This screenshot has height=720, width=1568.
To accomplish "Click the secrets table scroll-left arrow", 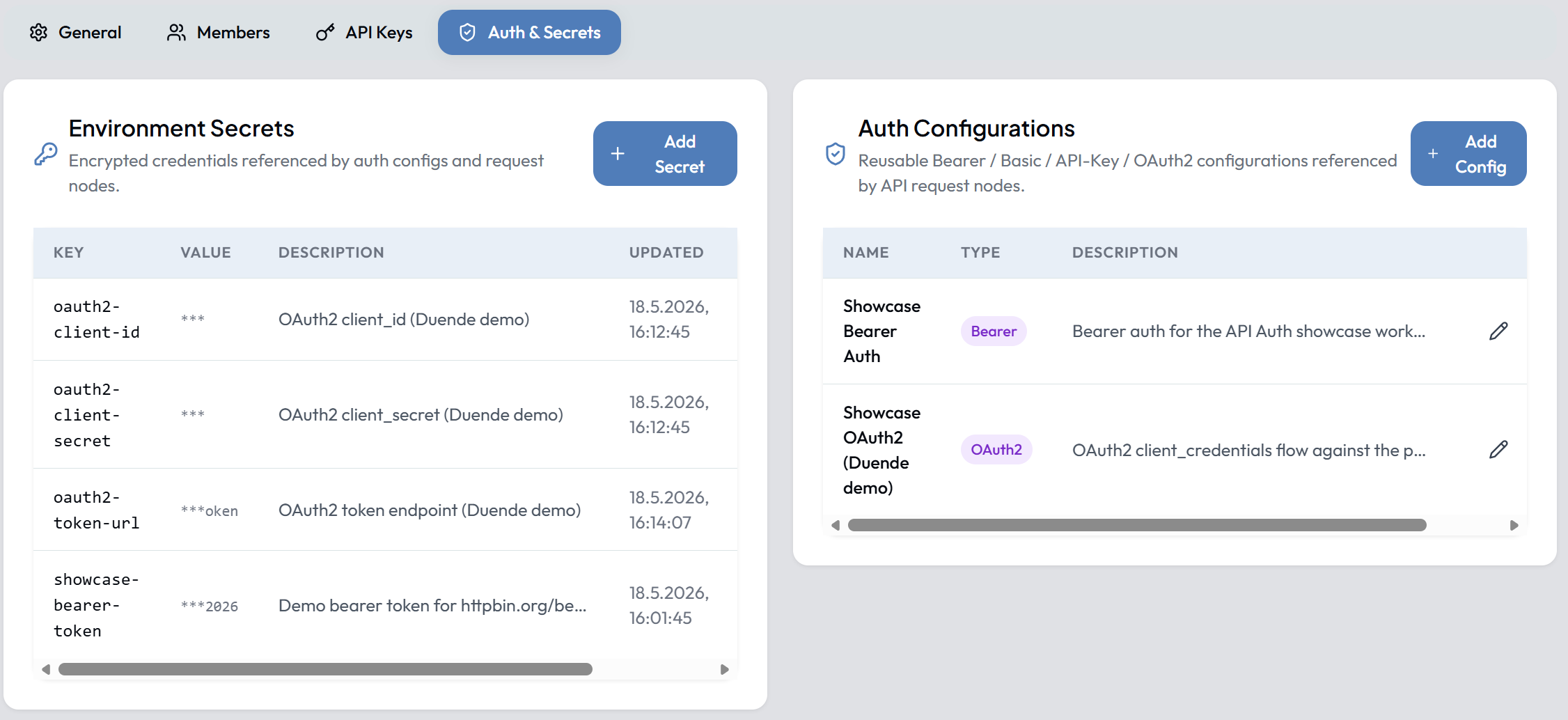I will (46, 669).
